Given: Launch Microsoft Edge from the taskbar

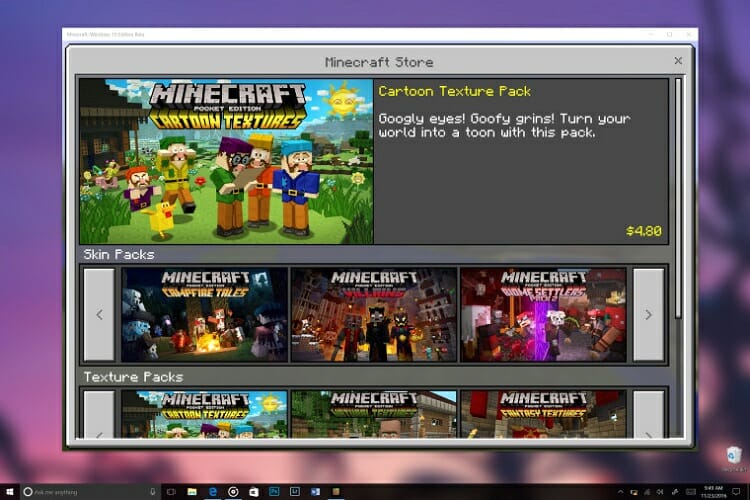Looking at the screenshot, I should (x=213, y=491).
